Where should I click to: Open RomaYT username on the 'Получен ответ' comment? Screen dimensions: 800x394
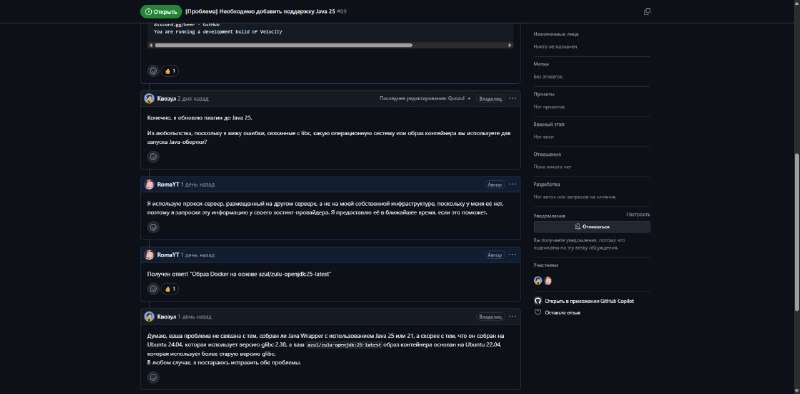[168, 255]
